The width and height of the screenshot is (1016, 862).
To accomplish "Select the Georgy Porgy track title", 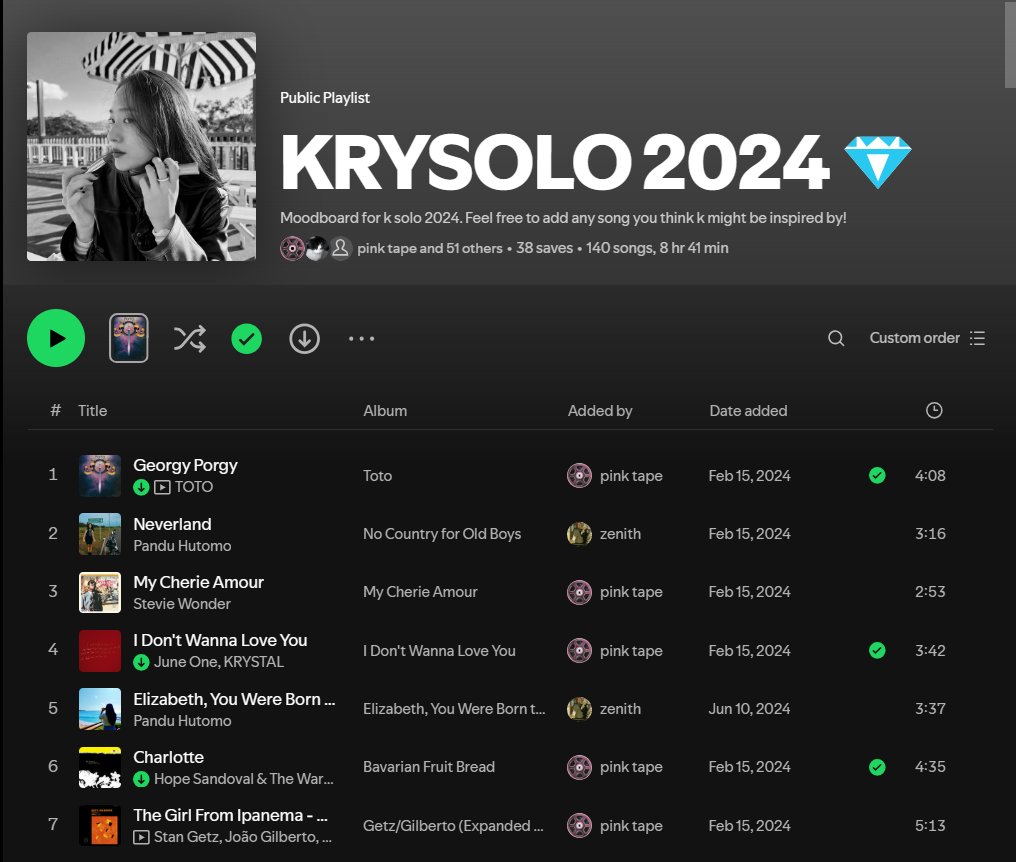I will pyautogui.click(x=185, y=465).
